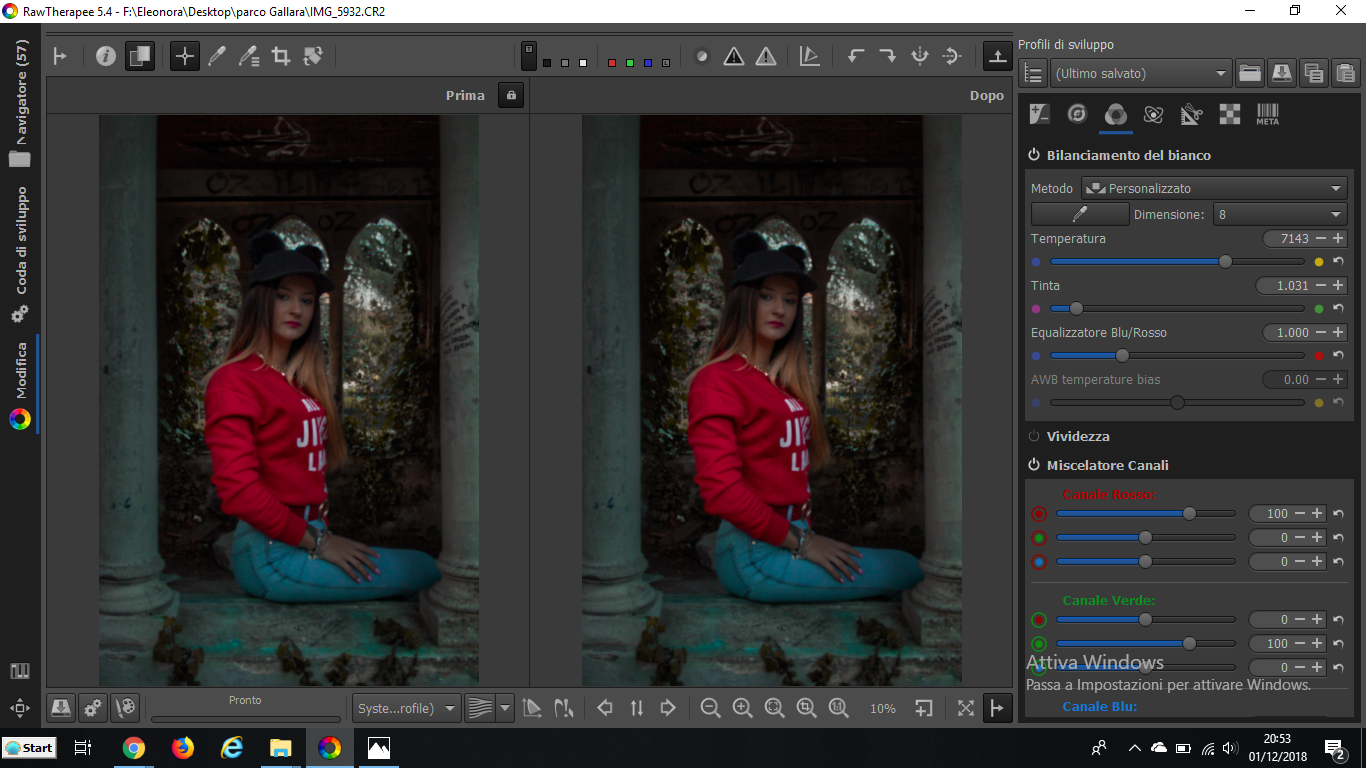Image resolution: width=1366 pixels, height=768 pixels.
Task: Select the Raw checkerboard tools panel
Action: pos(1229,114)
